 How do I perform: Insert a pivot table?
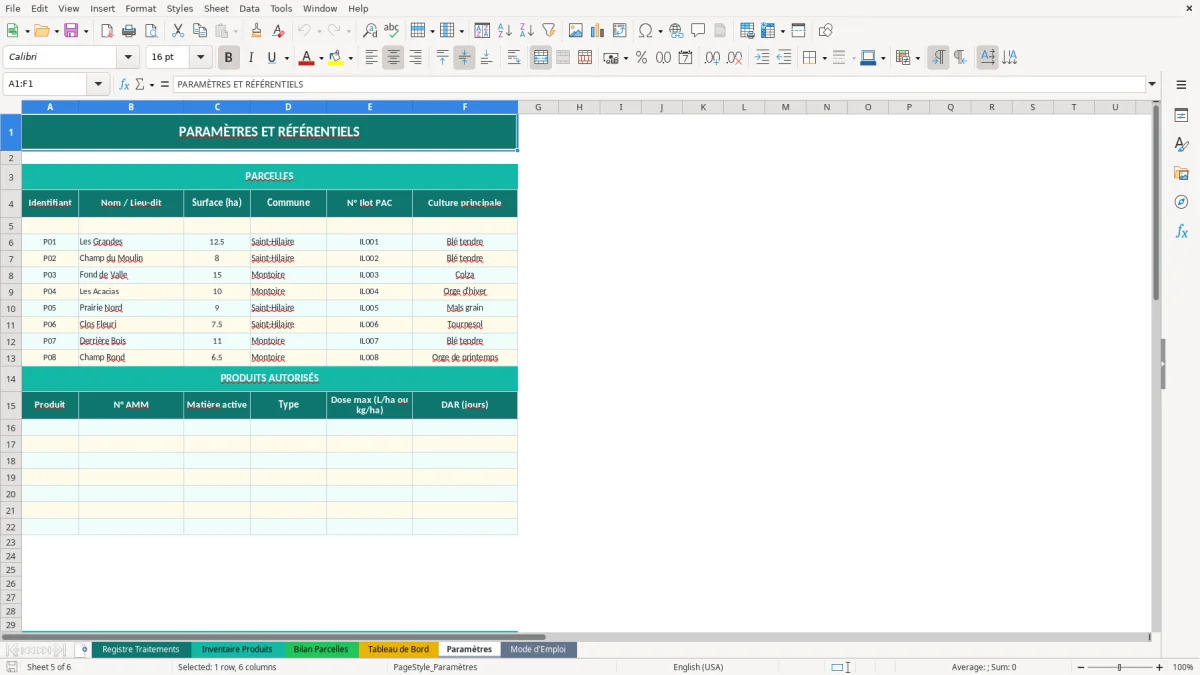[x=620, y=31]
